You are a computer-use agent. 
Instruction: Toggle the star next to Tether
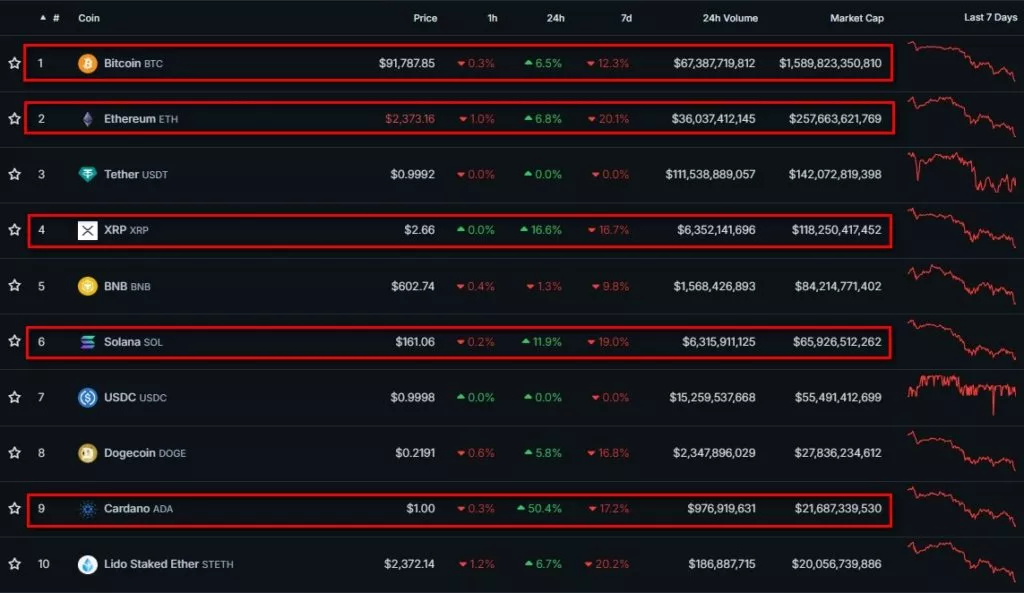pyautogui.click(x=14, y=175)
